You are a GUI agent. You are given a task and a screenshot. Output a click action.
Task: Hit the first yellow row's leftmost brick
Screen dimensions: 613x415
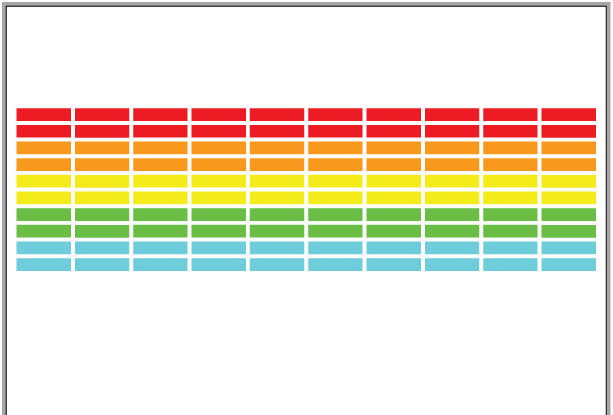43,181
